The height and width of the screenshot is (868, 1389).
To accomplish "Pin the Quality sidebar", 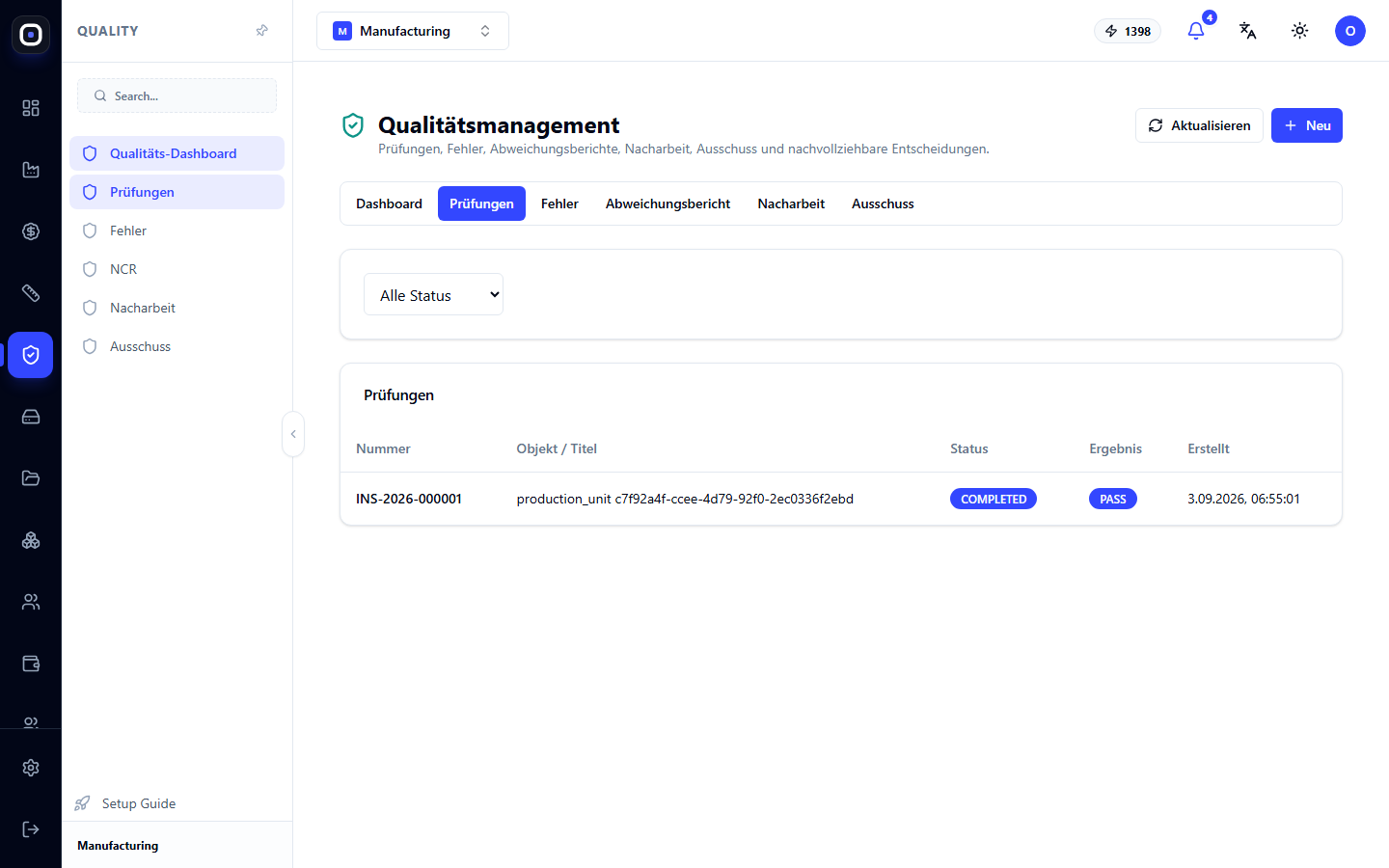I will pos(261,31).
